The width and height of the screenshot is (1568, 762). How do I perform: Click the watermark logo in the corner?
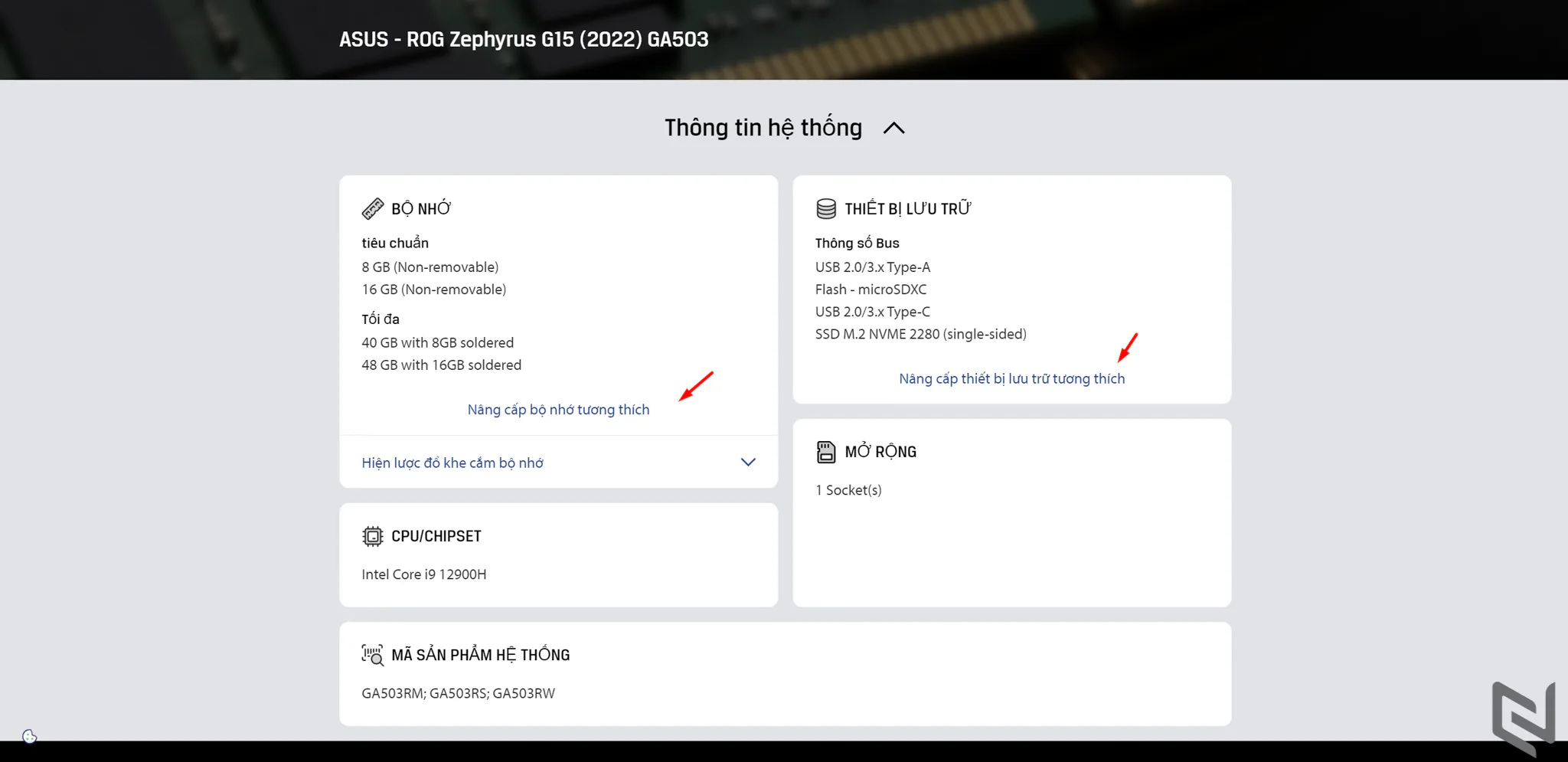(1524, 718)
